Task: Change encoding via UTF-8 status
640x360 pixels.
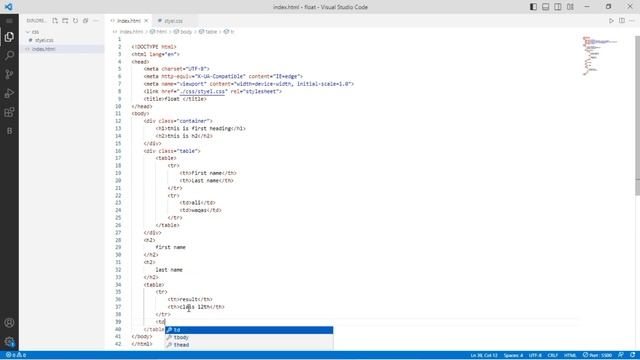Action: 535,355
